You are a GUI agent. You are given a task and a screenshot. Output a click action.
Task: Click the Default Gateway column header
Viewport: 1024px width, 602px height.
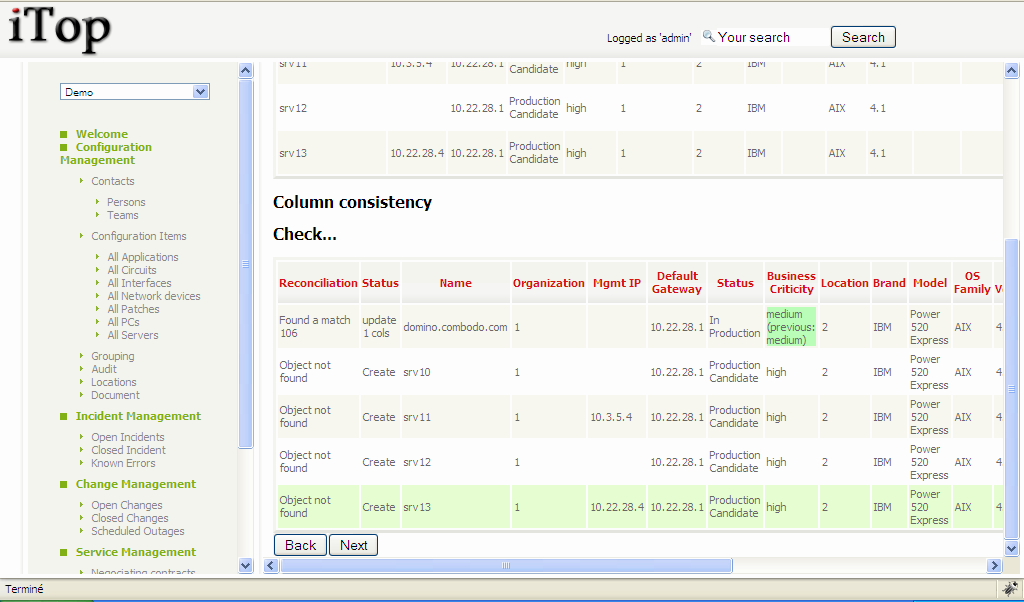coord(677,283)
